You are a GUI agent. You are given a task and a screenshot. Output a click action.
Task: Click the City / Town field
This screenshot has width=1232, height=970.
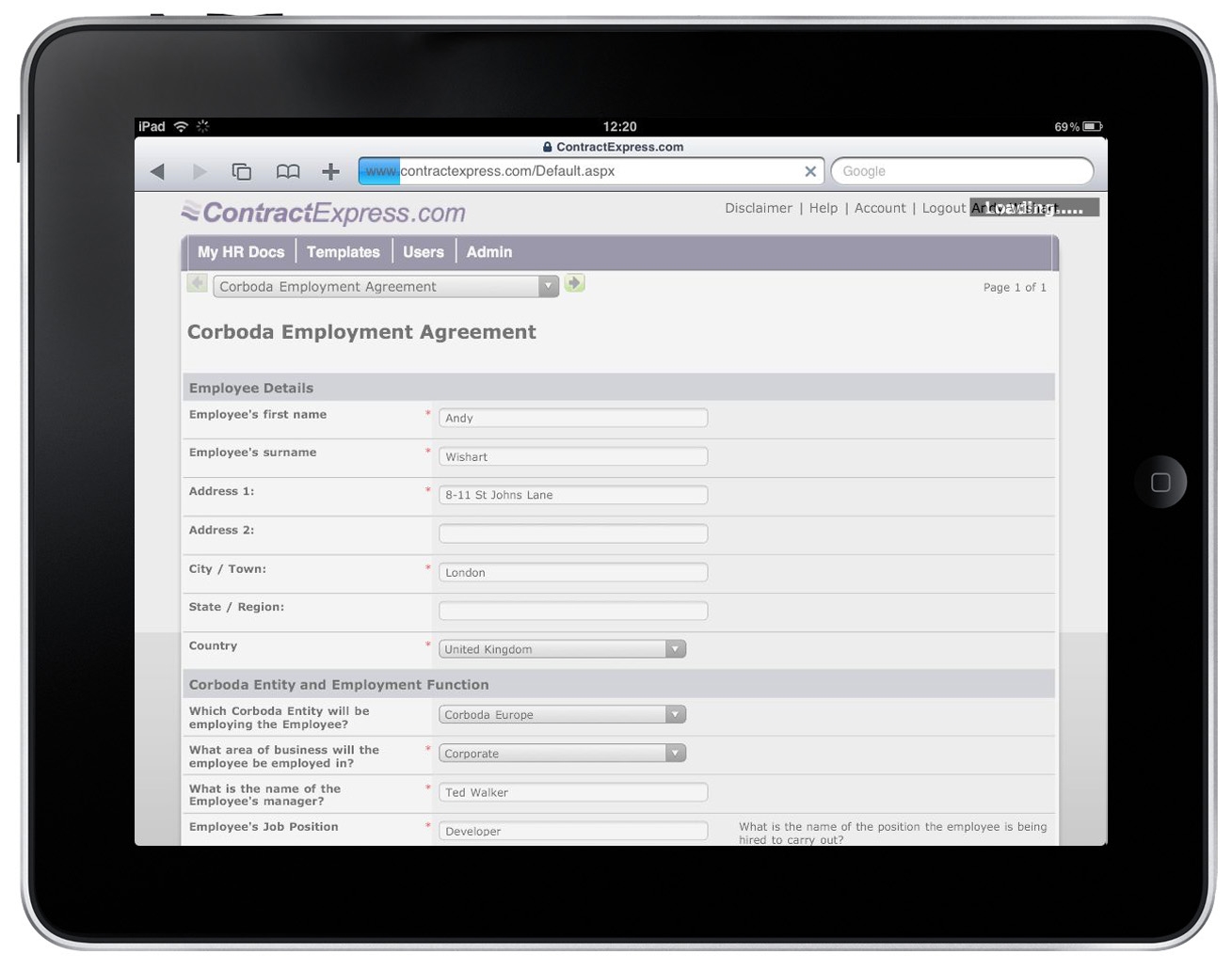click(x=573, y=572)
